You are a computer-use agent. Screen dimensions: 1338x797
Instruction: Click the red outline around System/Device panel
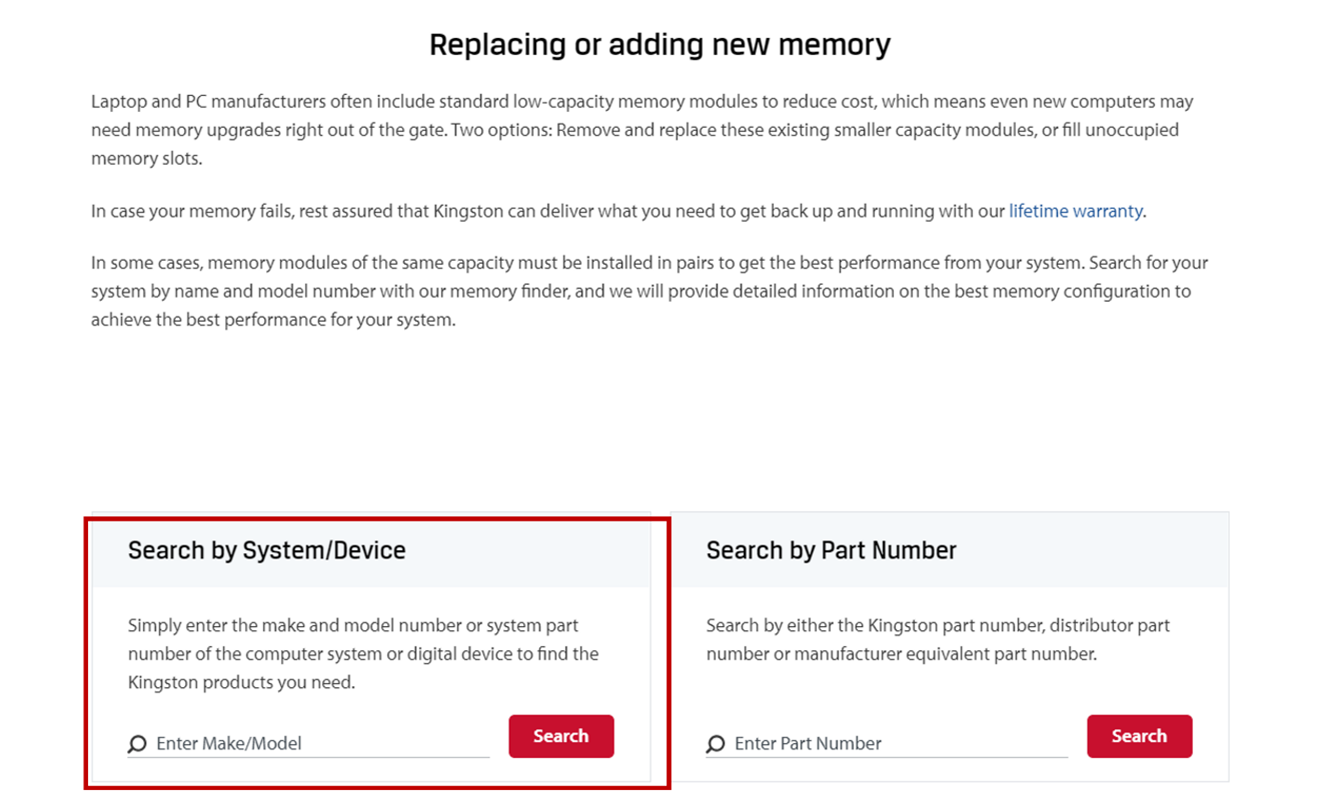click(377, 517)
